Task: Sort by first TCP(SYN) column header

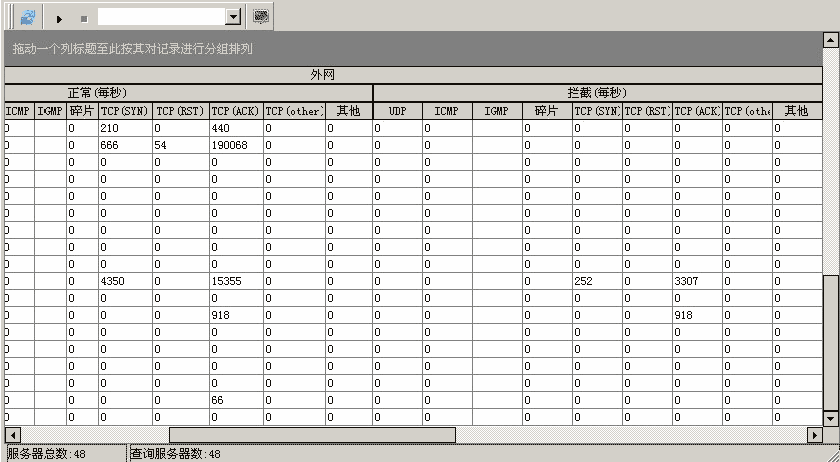Action: 124,111
